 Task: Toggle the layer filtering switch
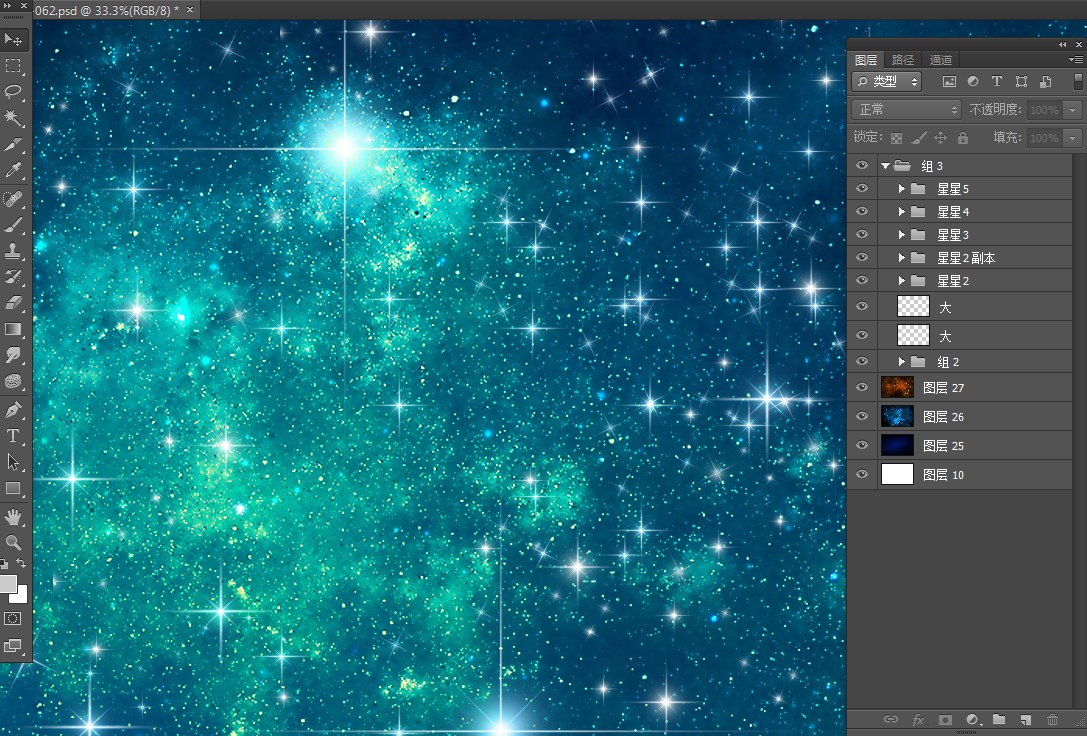pos(1078,82)
